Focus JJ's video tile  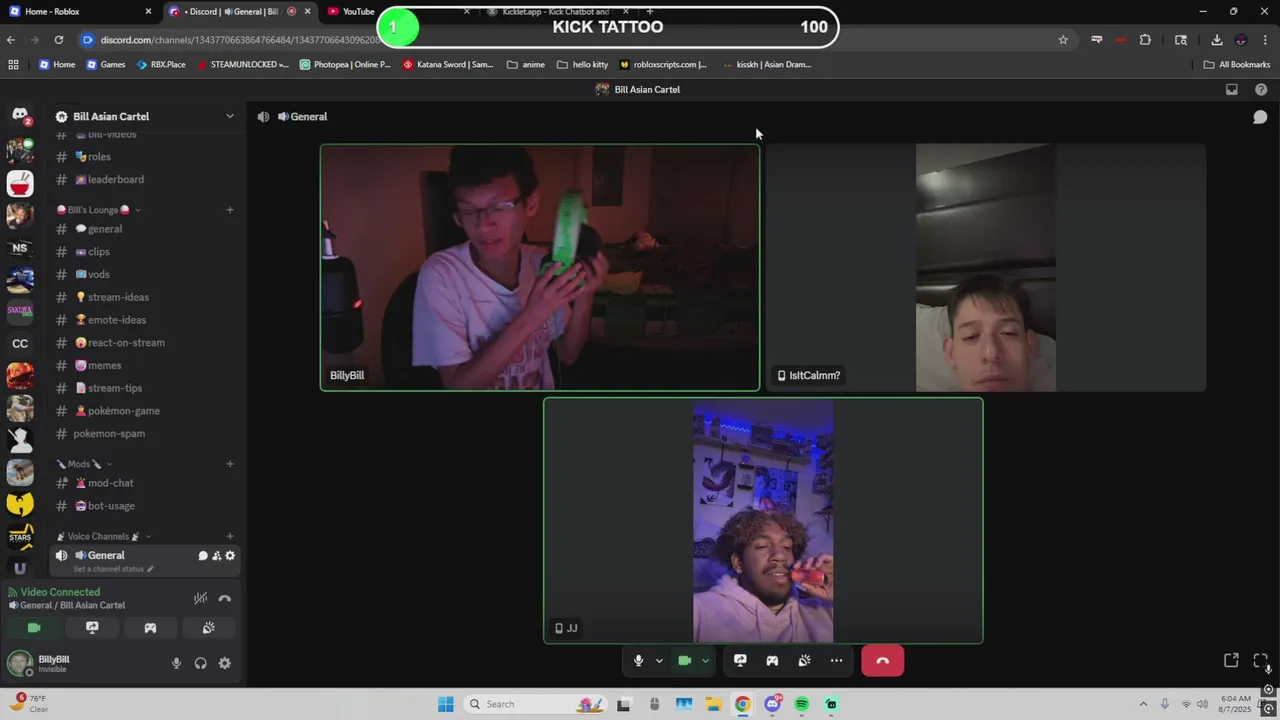tap(763, 521)
